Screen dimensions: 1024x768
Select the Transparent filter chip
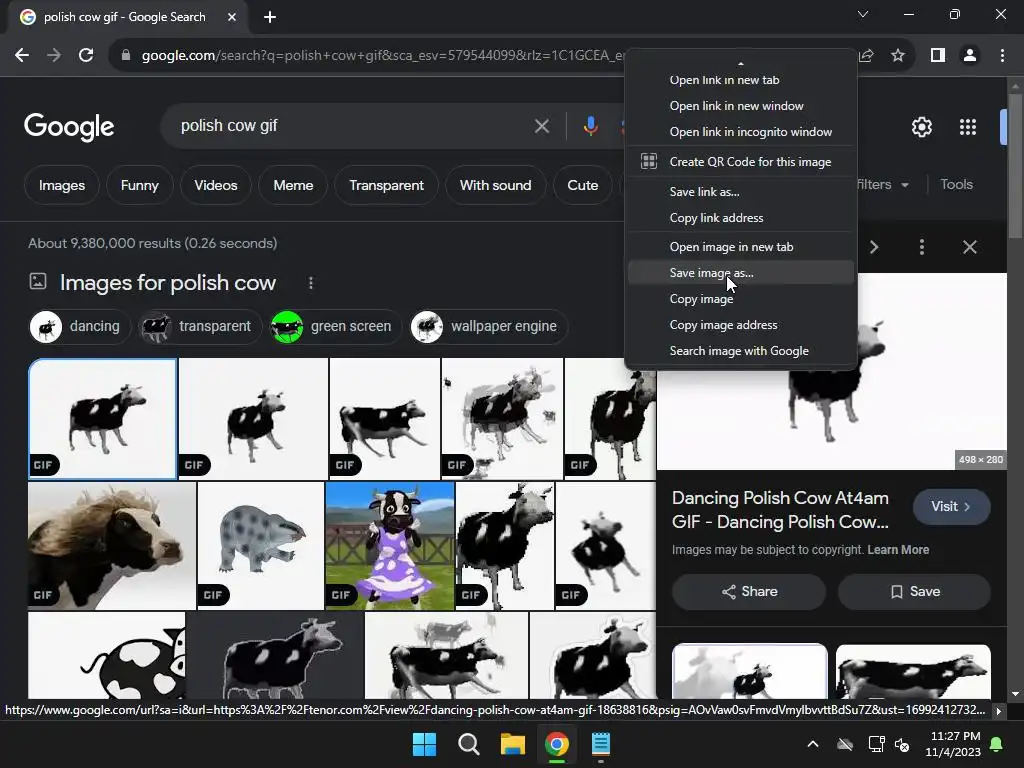387,185
